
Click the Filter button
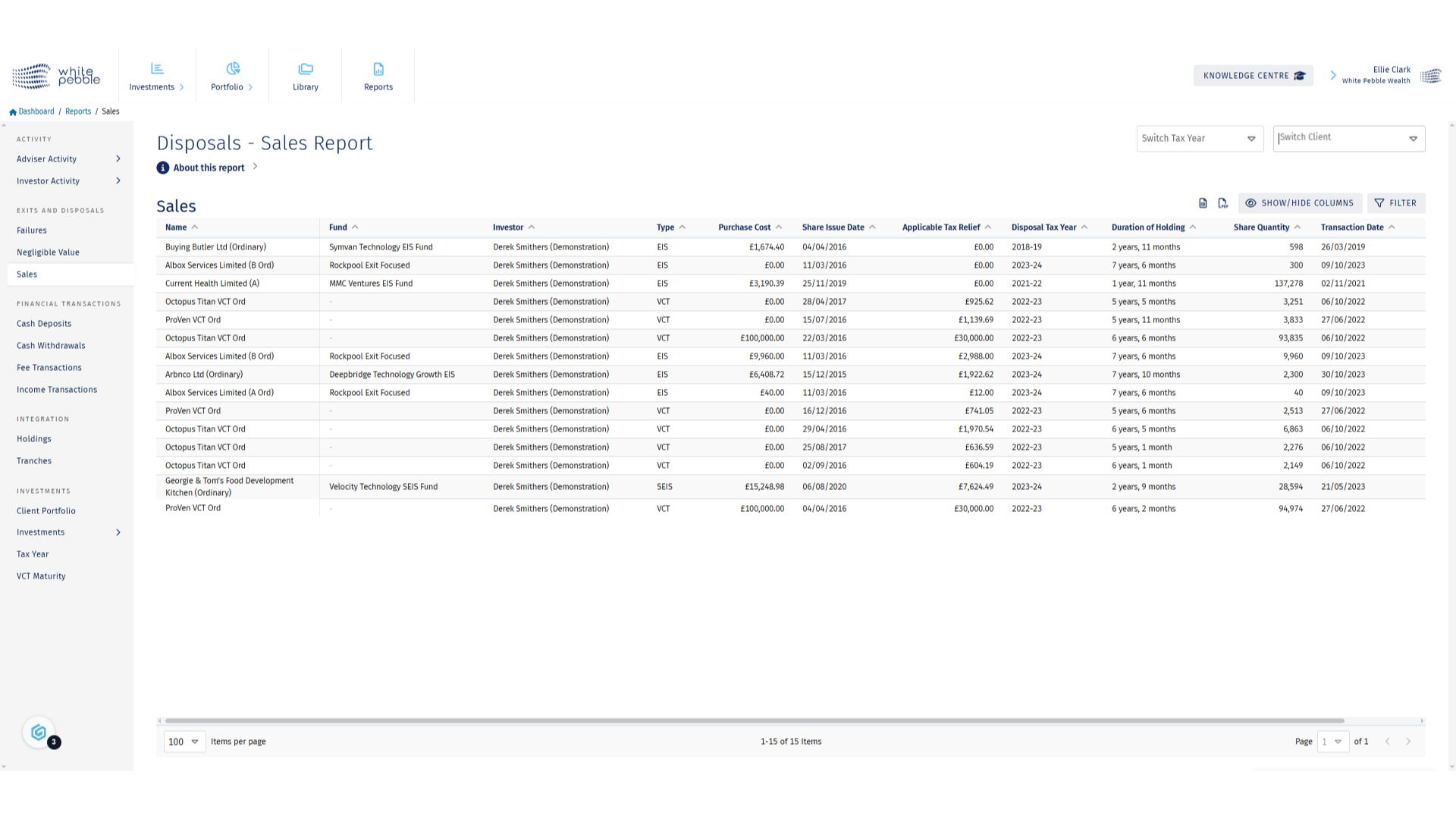click(1395, 203)
